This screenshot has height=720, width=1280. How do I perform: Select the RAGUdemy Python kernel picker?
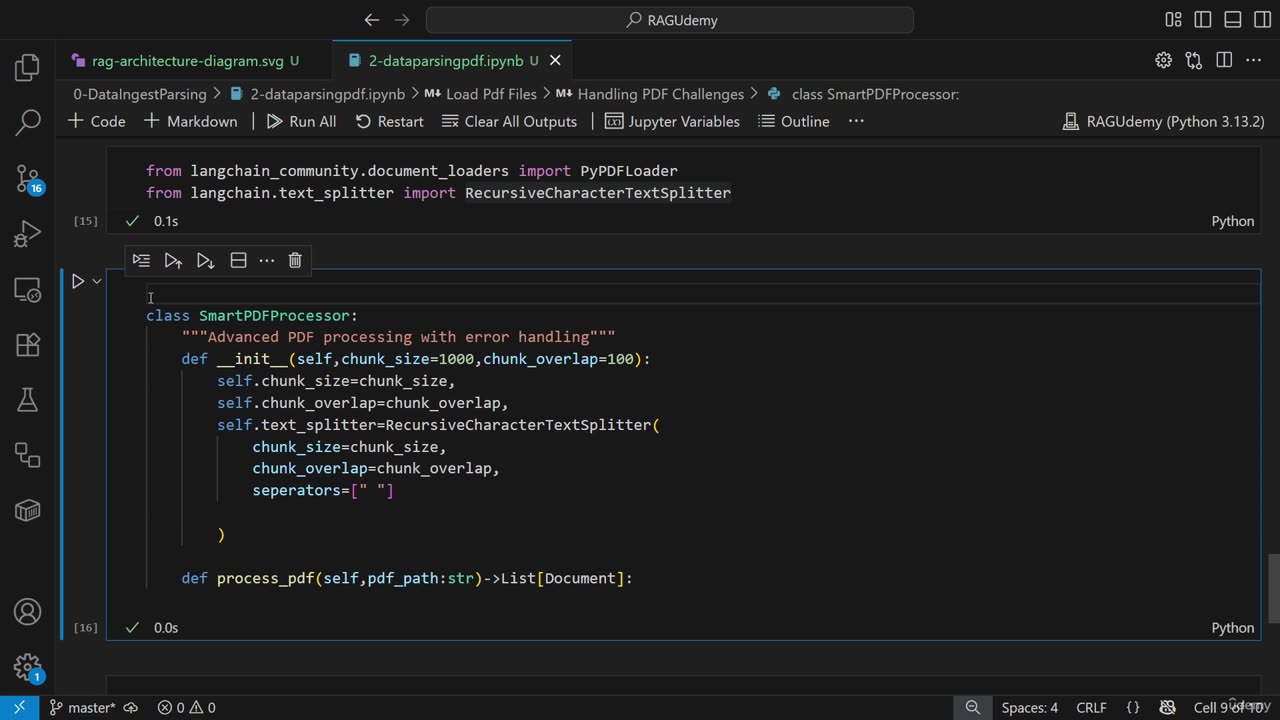pos(1164,121)
